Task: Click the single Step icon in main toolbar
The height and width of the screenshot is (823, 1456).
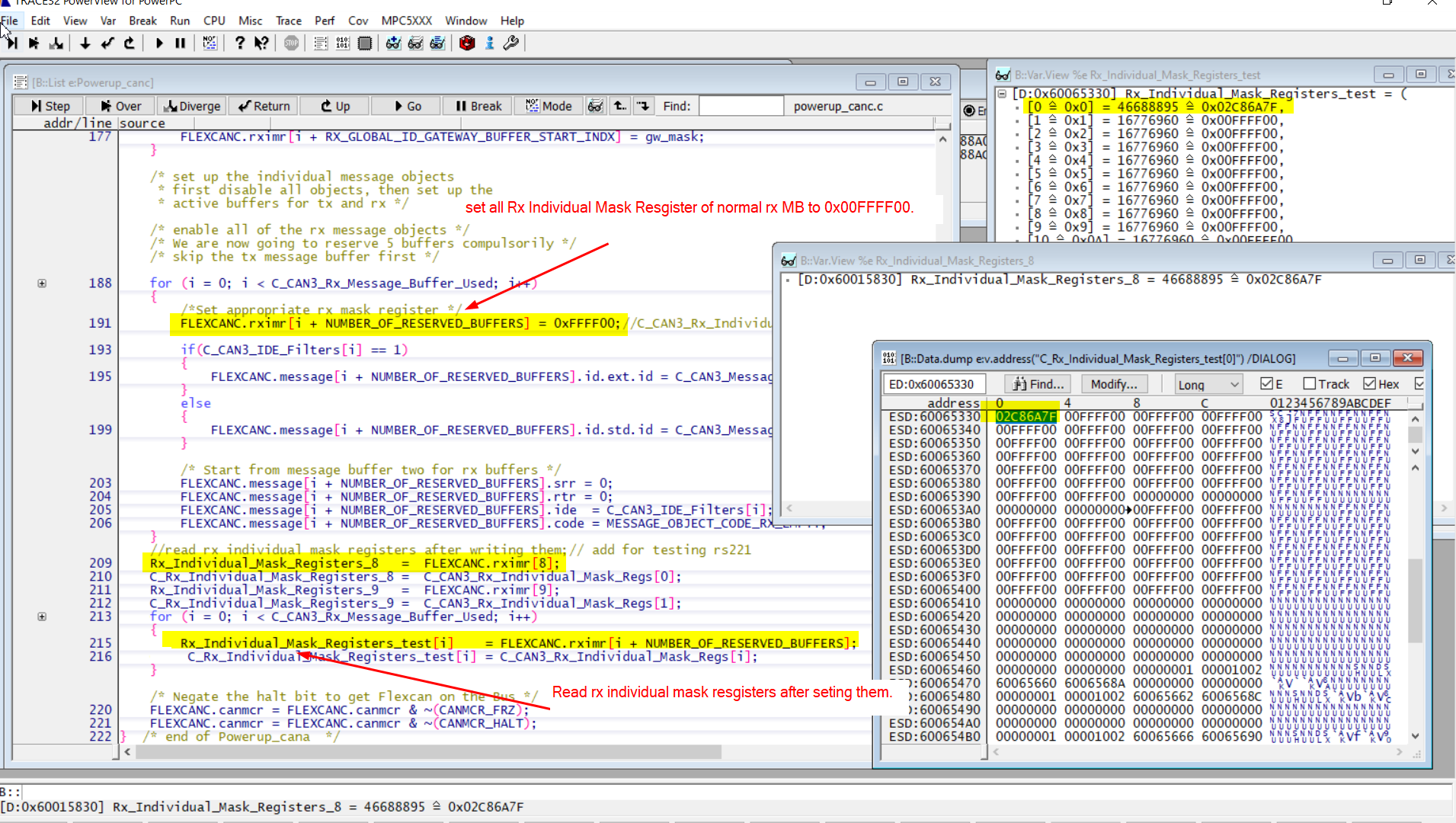Action: click(12, 43)
